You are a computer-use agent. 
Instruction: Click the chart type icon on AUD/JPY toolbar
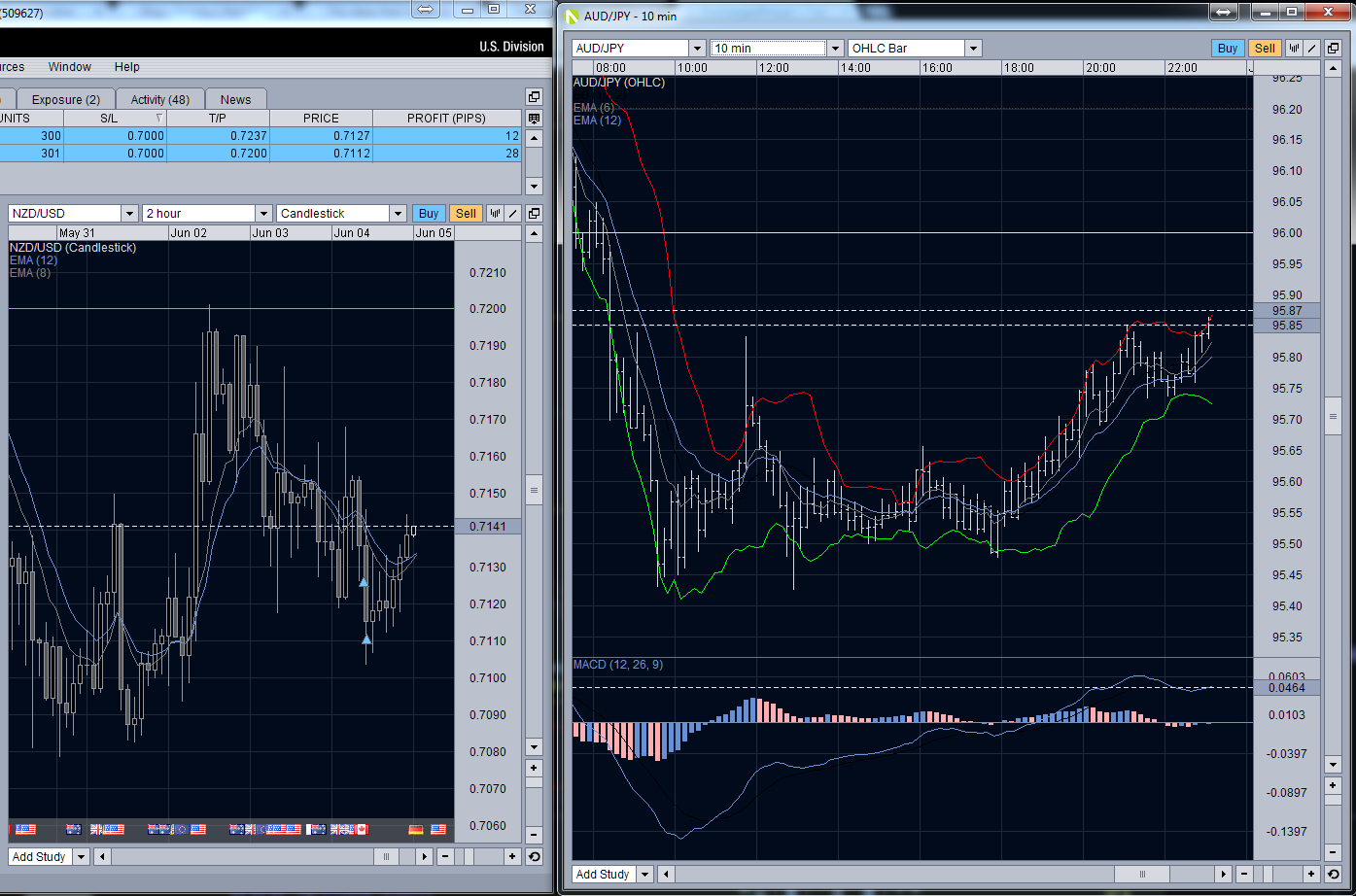[1294, 48]
